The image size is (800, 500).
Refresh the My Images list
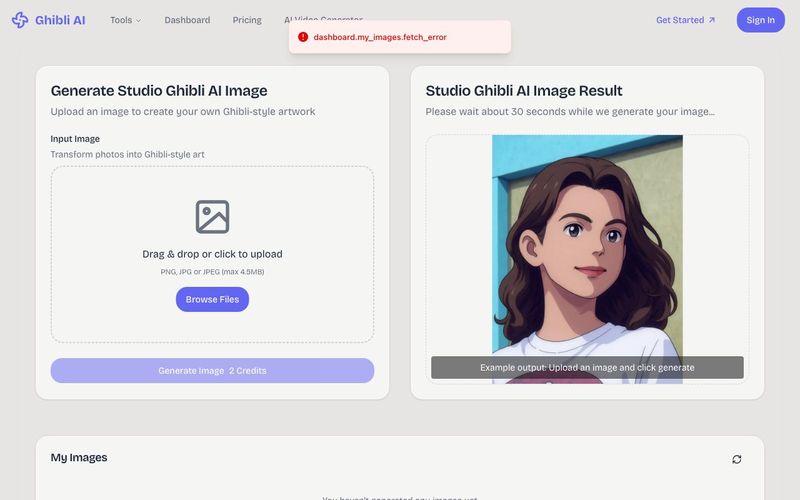(x=736, y=459)
